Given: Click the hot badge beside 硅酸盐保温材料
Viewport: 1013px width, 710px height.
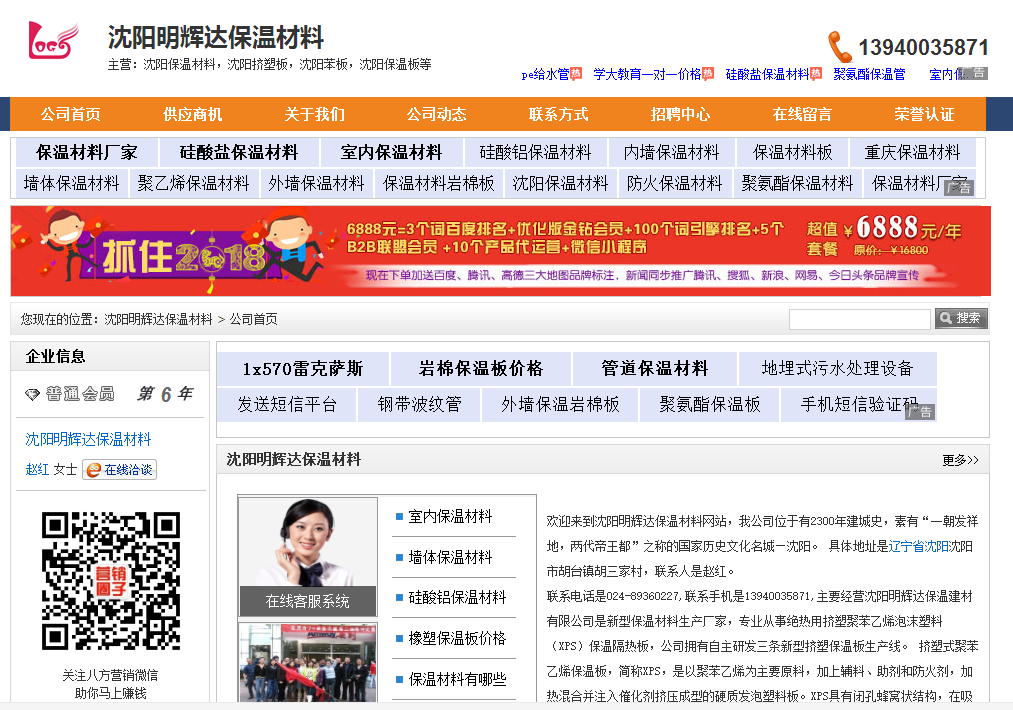Looking at the screenshot, I should [x=815, y=74].
